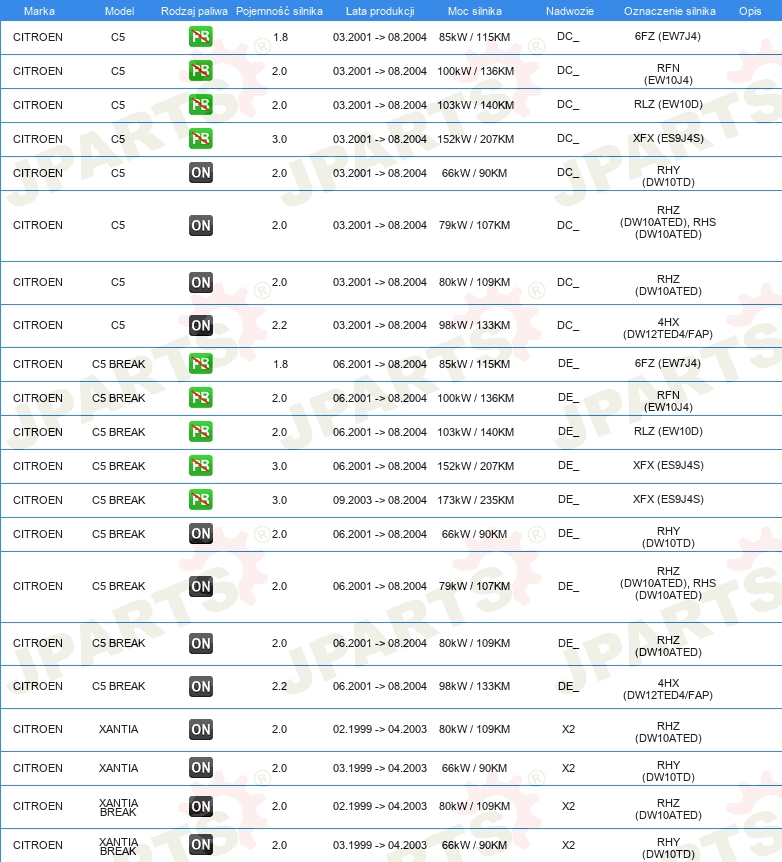Viewport: 782px width, 862px height.
Task: Select '4HX (DW12TED4/FAP)' in C5 DC_ row
Action: (668, 328)
